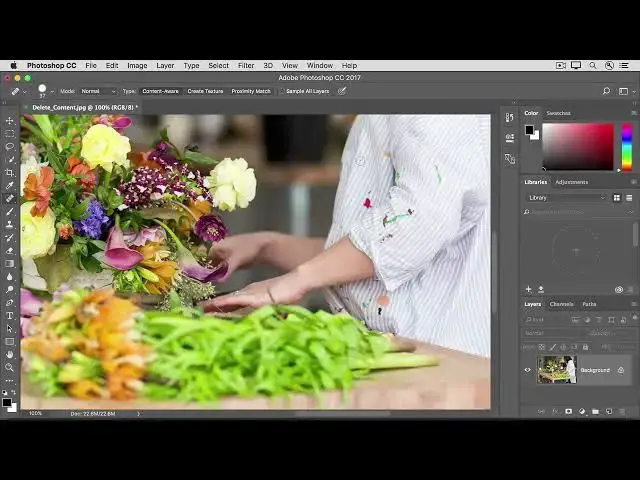Create a new group folder in Layers
640x480 pixels.
(x=596, y=411)
